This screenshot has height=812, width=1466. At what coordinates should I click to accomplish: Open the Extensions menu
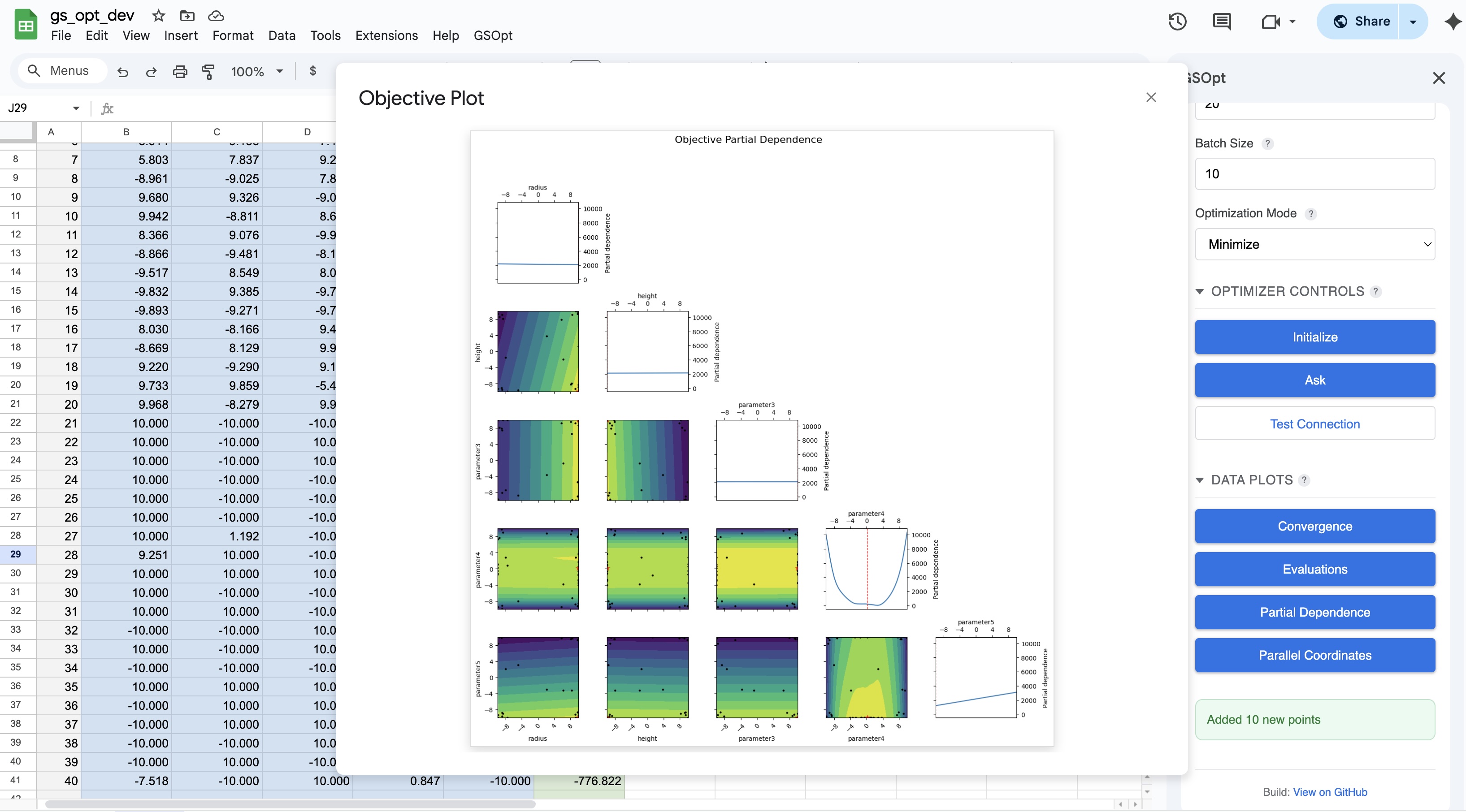click(386, 35)
